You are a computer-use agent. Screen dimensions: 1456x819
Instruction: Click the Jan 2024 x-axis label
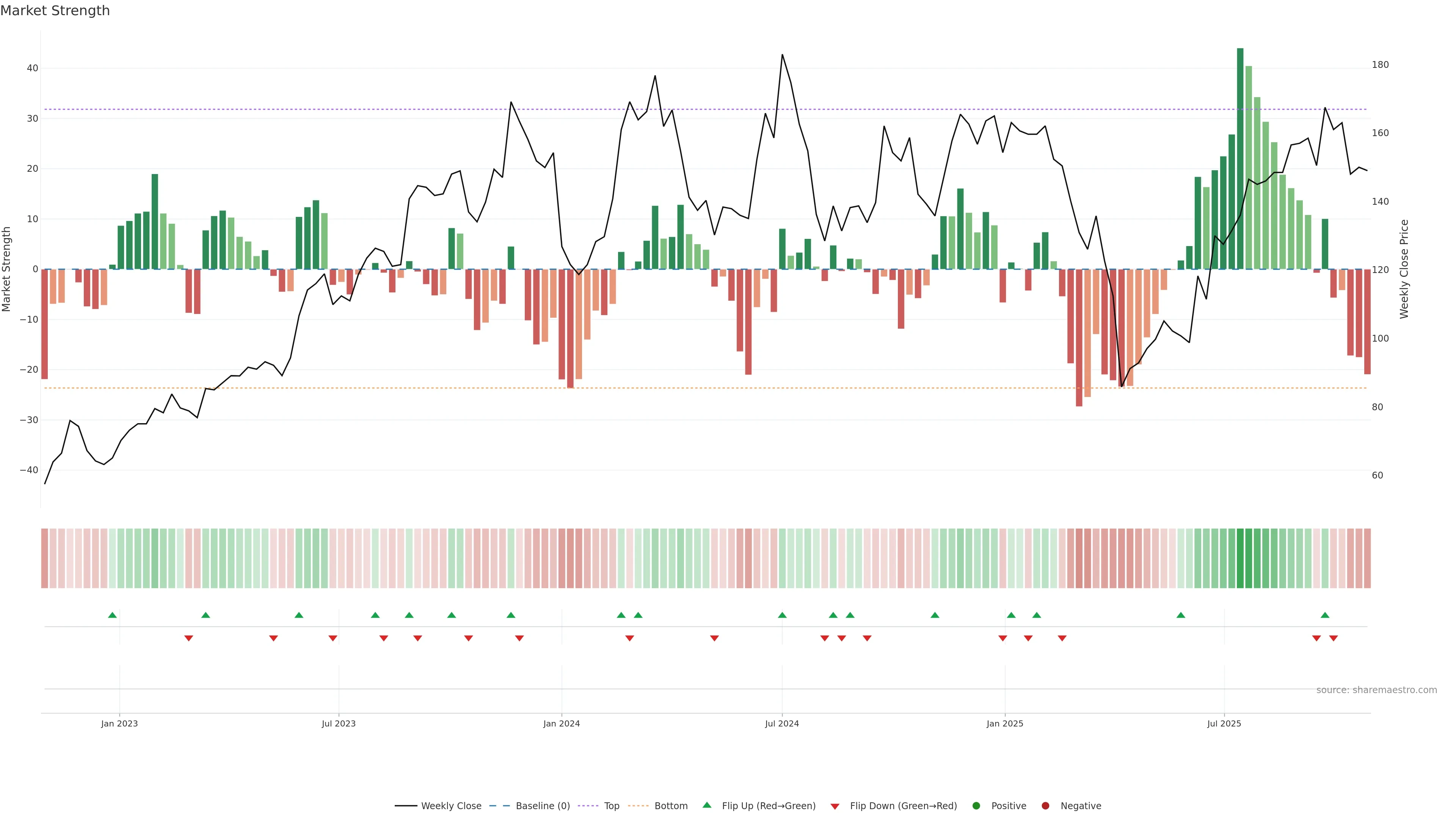coord(561,723)
